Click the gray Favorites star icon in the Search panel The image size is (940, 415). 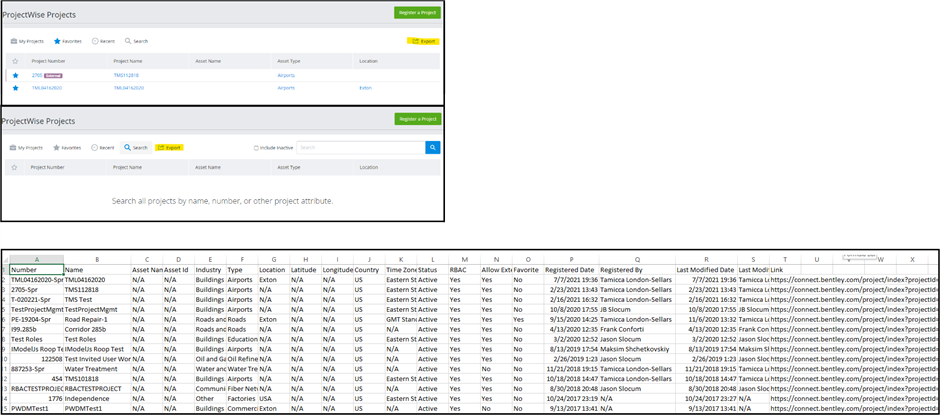[56, 148]
